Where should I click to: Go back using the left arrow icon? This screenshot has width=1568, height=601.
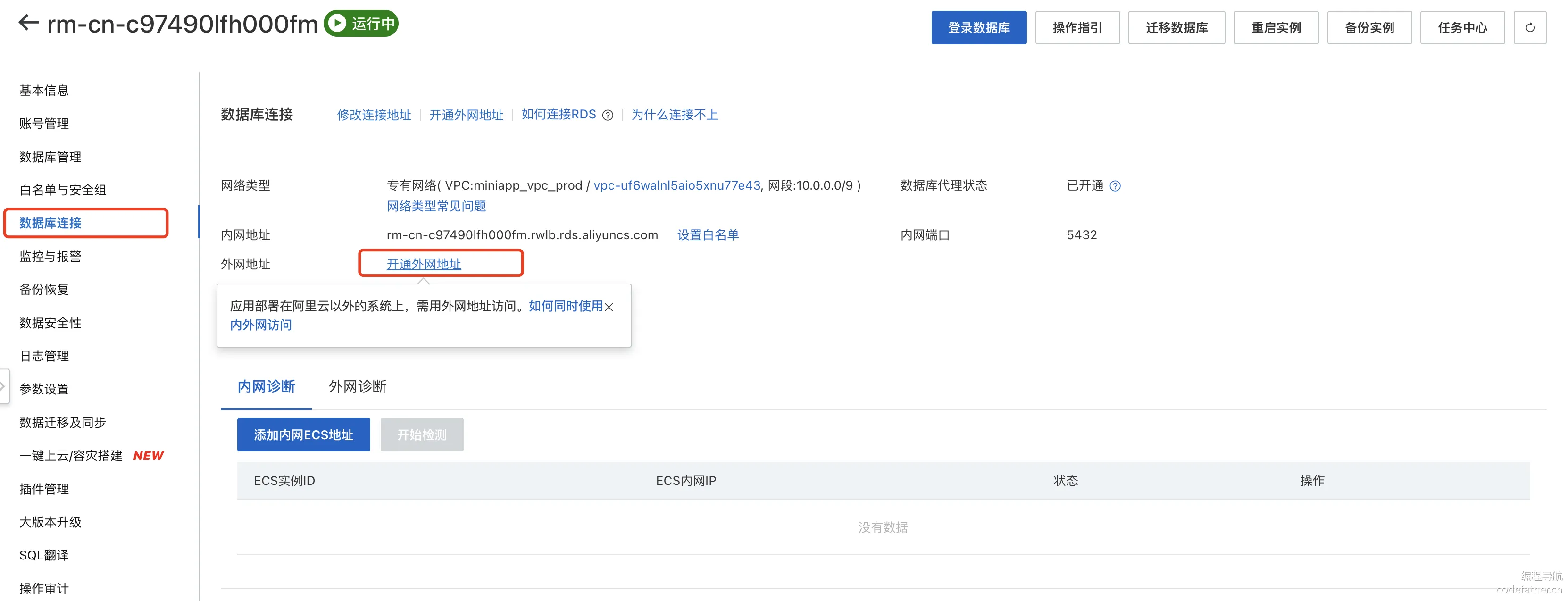29,23
